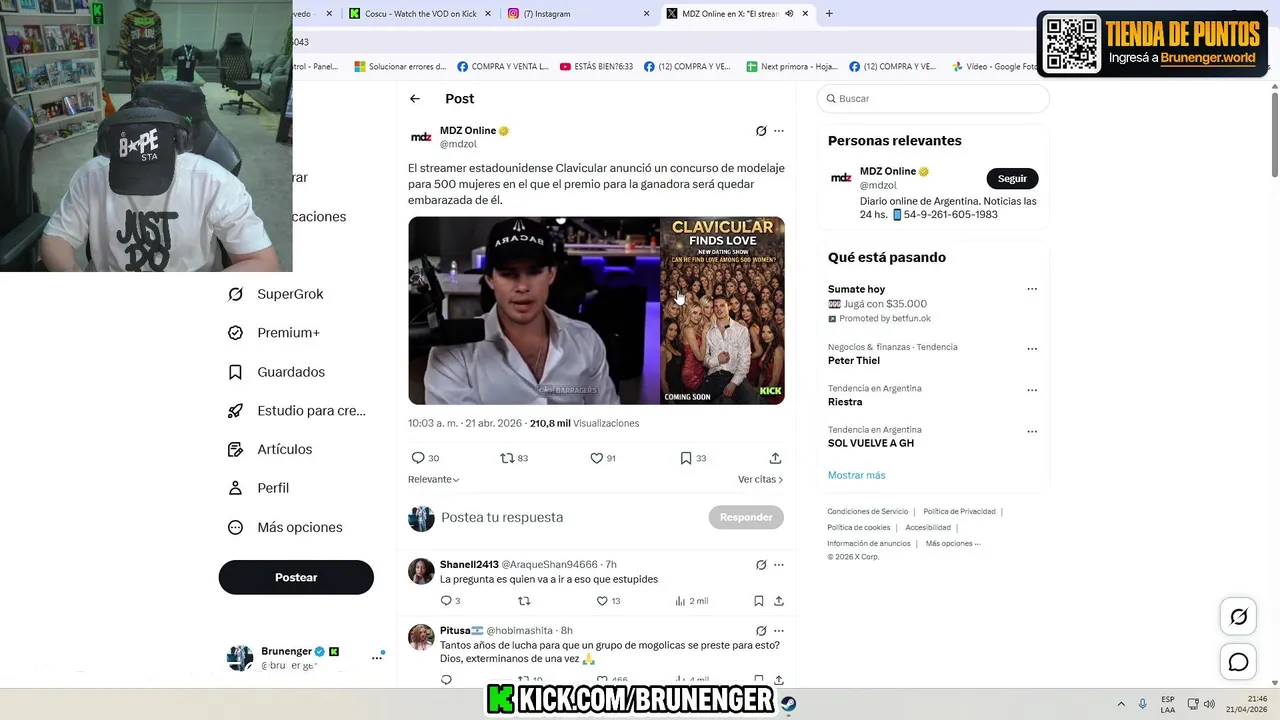Image resolution: width=1280 pixels, height=720 pixels.
Task: Open Steam icon in taskbar
Action: pos(788,703)
